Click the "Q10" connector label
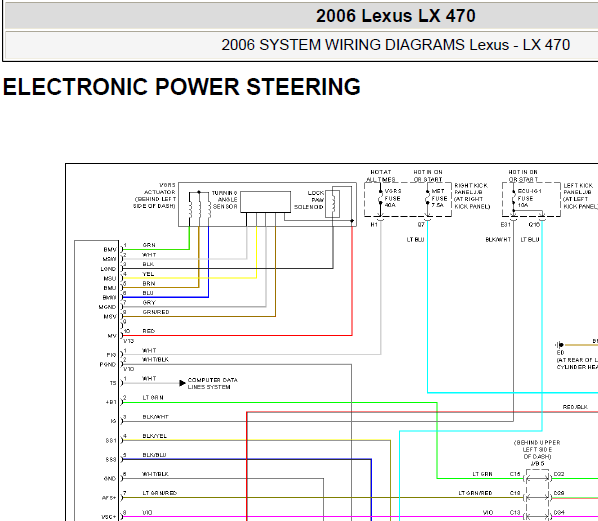 534,225
